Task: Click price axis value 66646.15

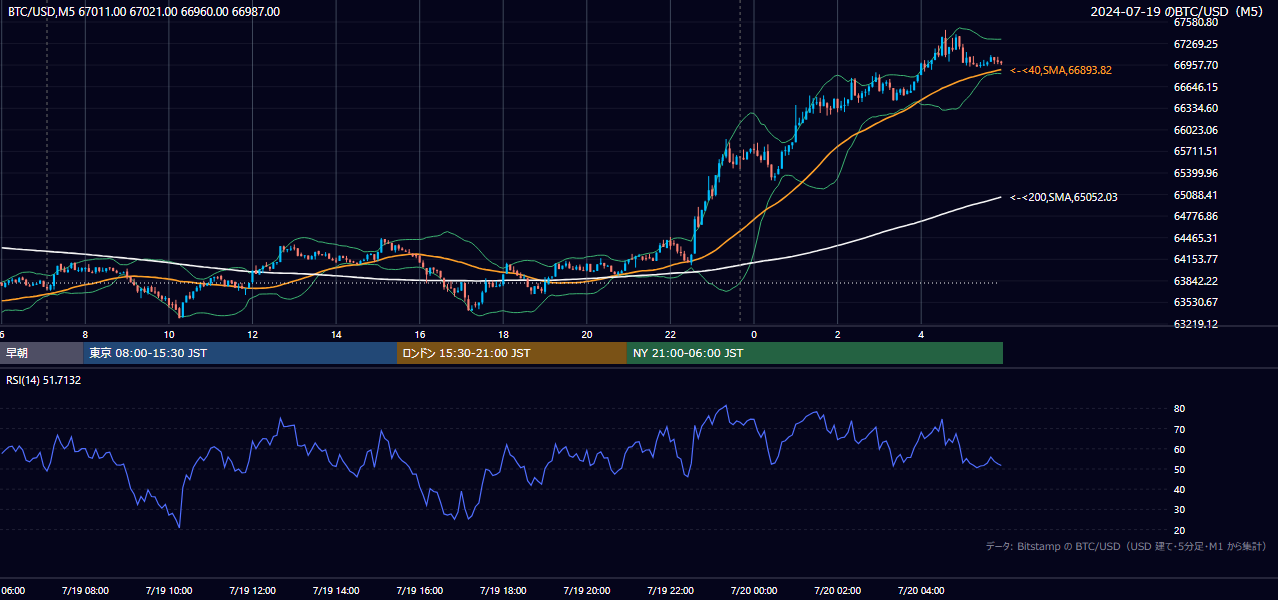Action: [x=1196, y=87]
